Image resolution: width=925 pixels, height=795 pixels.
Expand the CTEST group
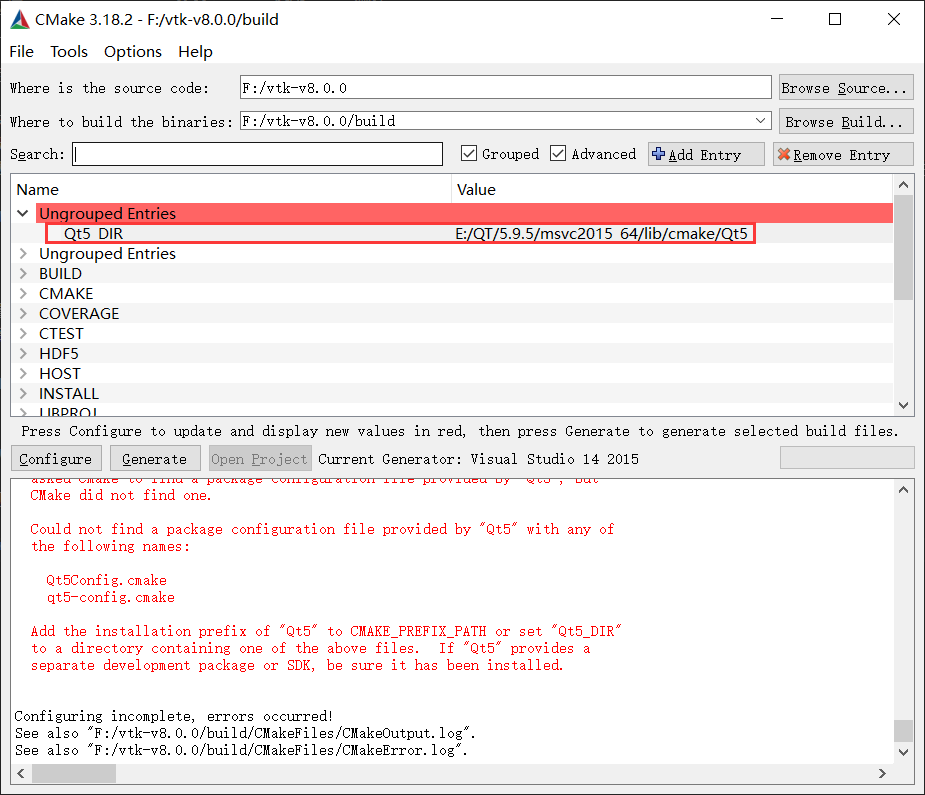23,333
